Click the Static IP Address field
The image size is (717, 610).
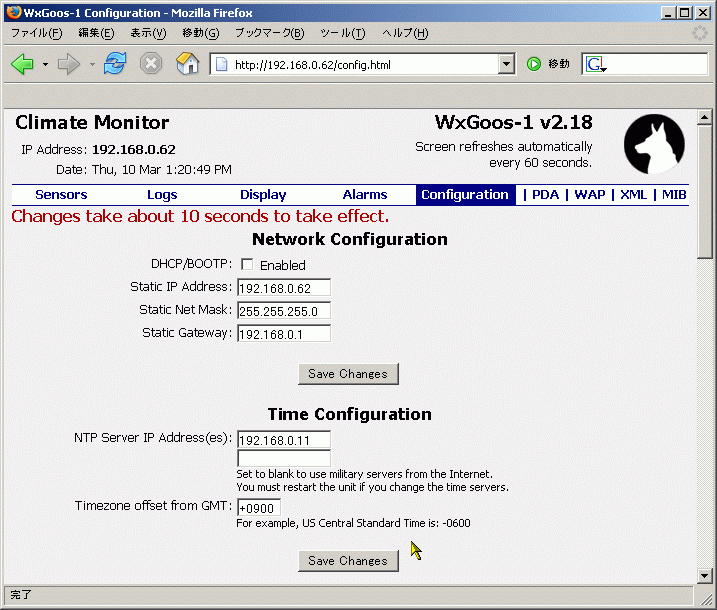point(284,288)
